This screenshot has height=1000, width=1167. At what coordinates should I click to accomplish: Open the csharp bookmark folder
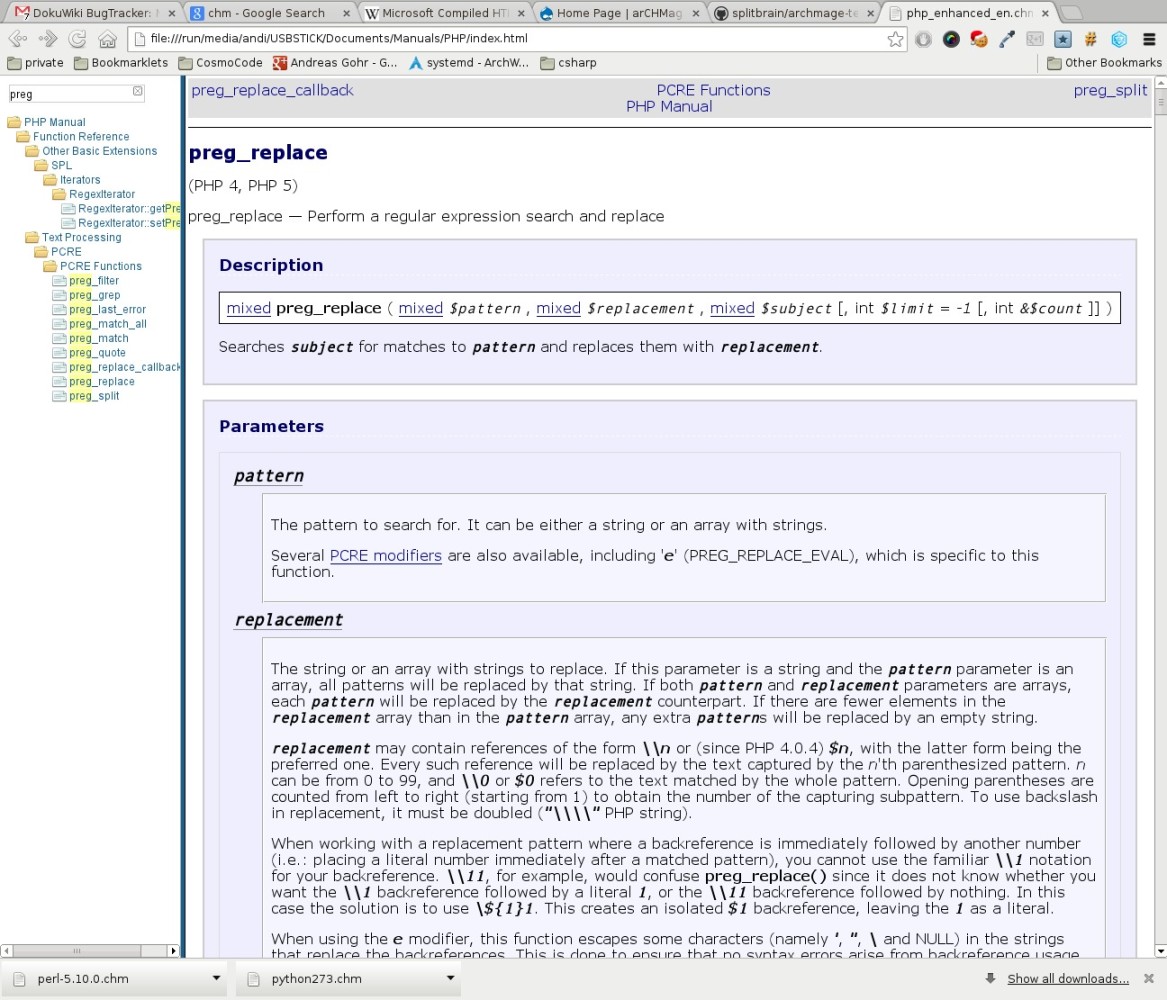569,62
